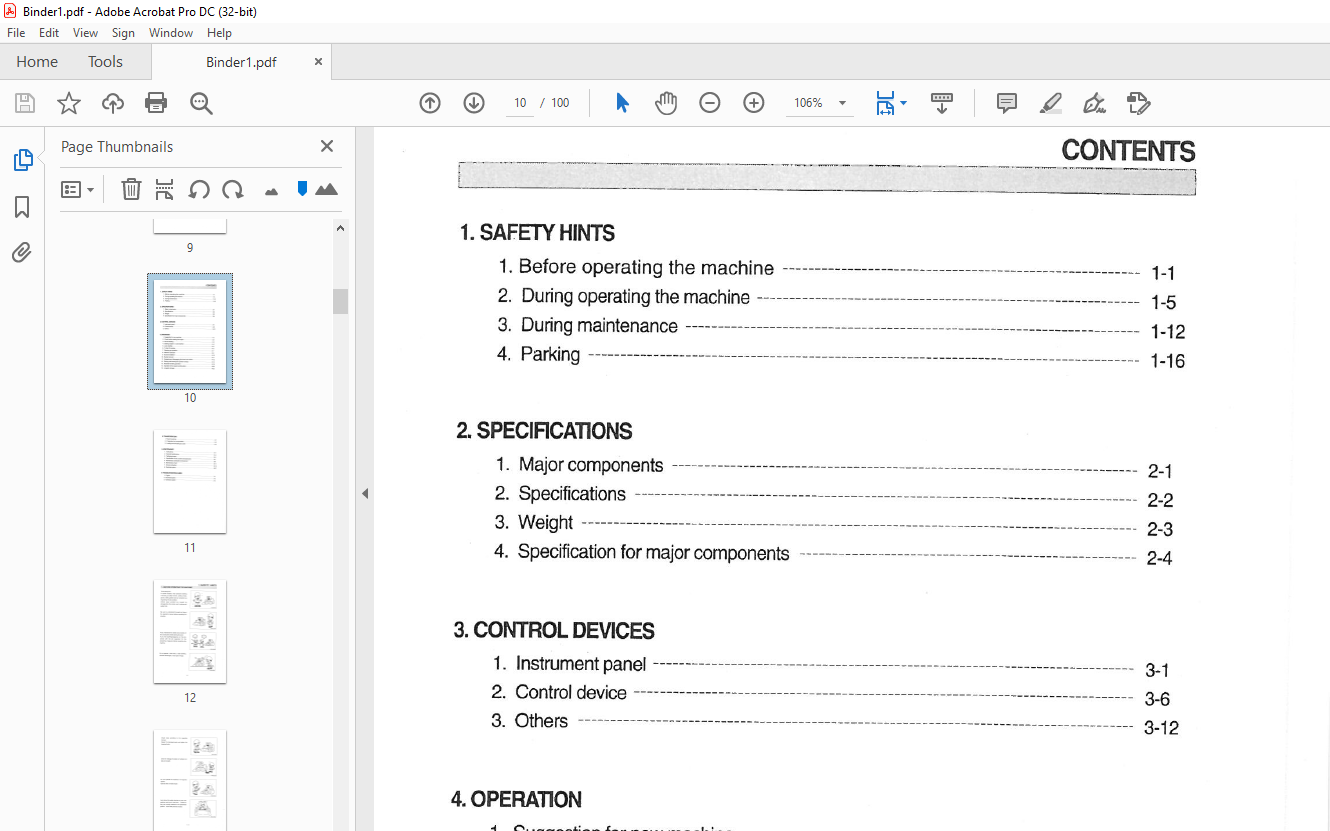Click the '2. SPECIFICATIONS' heading
The height and width of the screenshot is (831, 1330).
544,431
